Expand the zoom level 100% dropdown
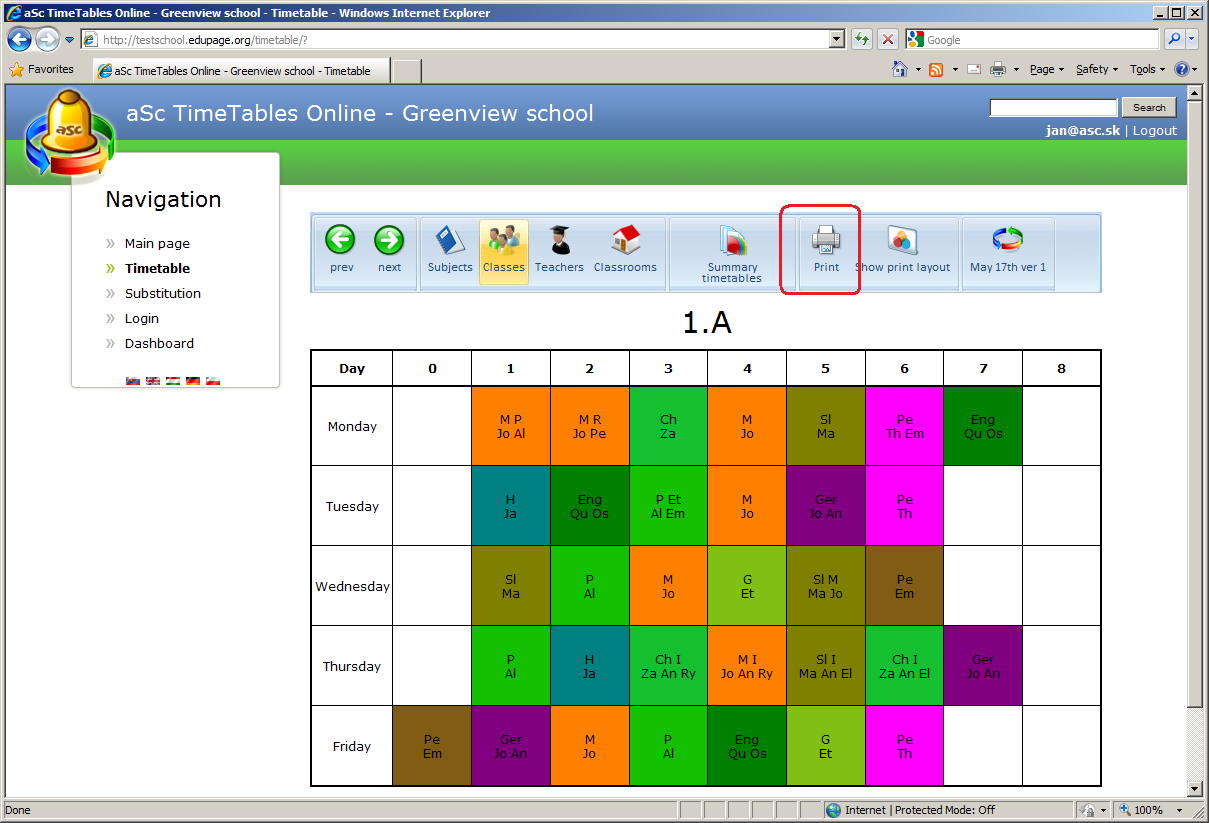 [1180, 810]
